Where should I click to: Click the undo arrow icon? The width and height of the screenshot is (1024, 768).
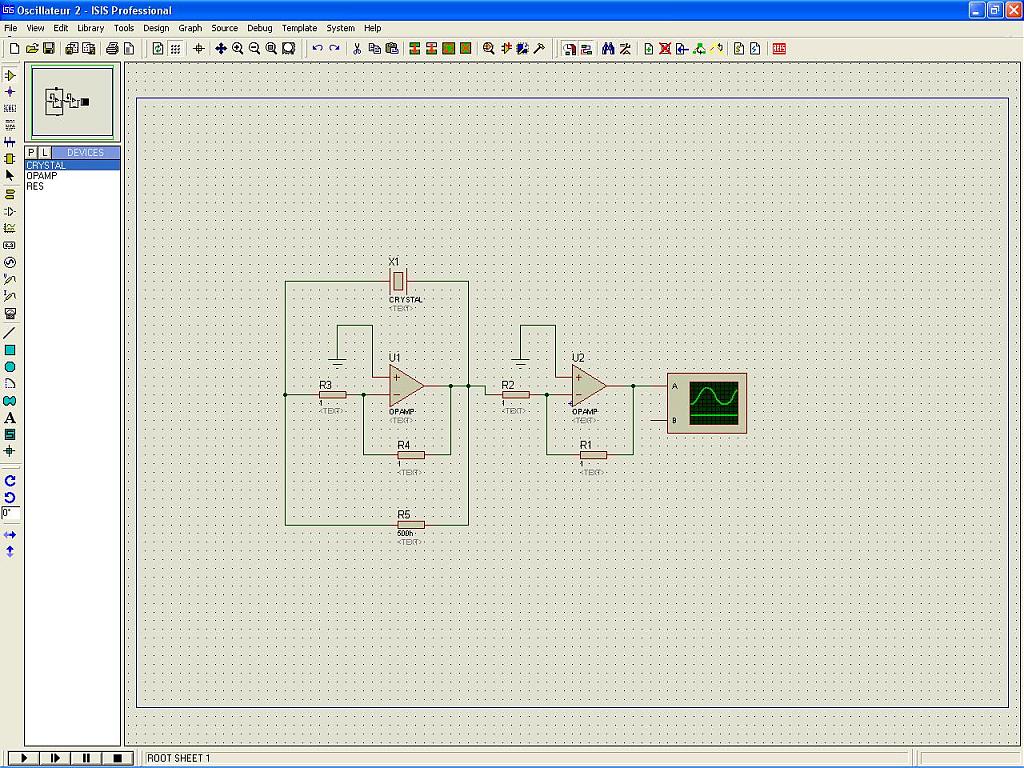click(x=317, y=48)
